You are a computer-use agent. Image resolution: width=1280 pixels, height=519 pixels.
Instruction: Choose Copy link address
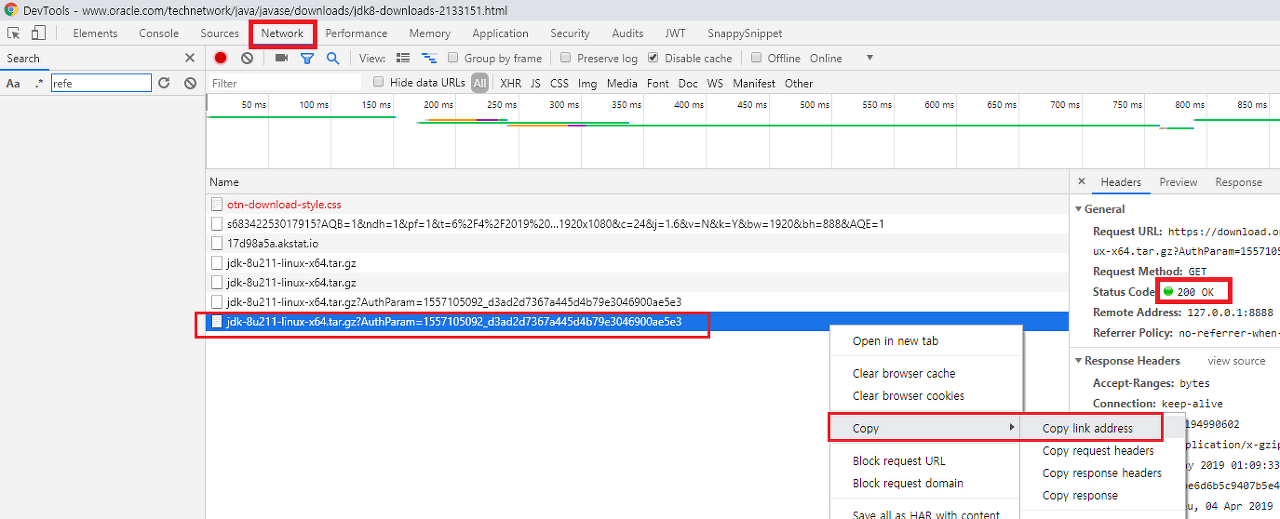(x=1088, y=428)
